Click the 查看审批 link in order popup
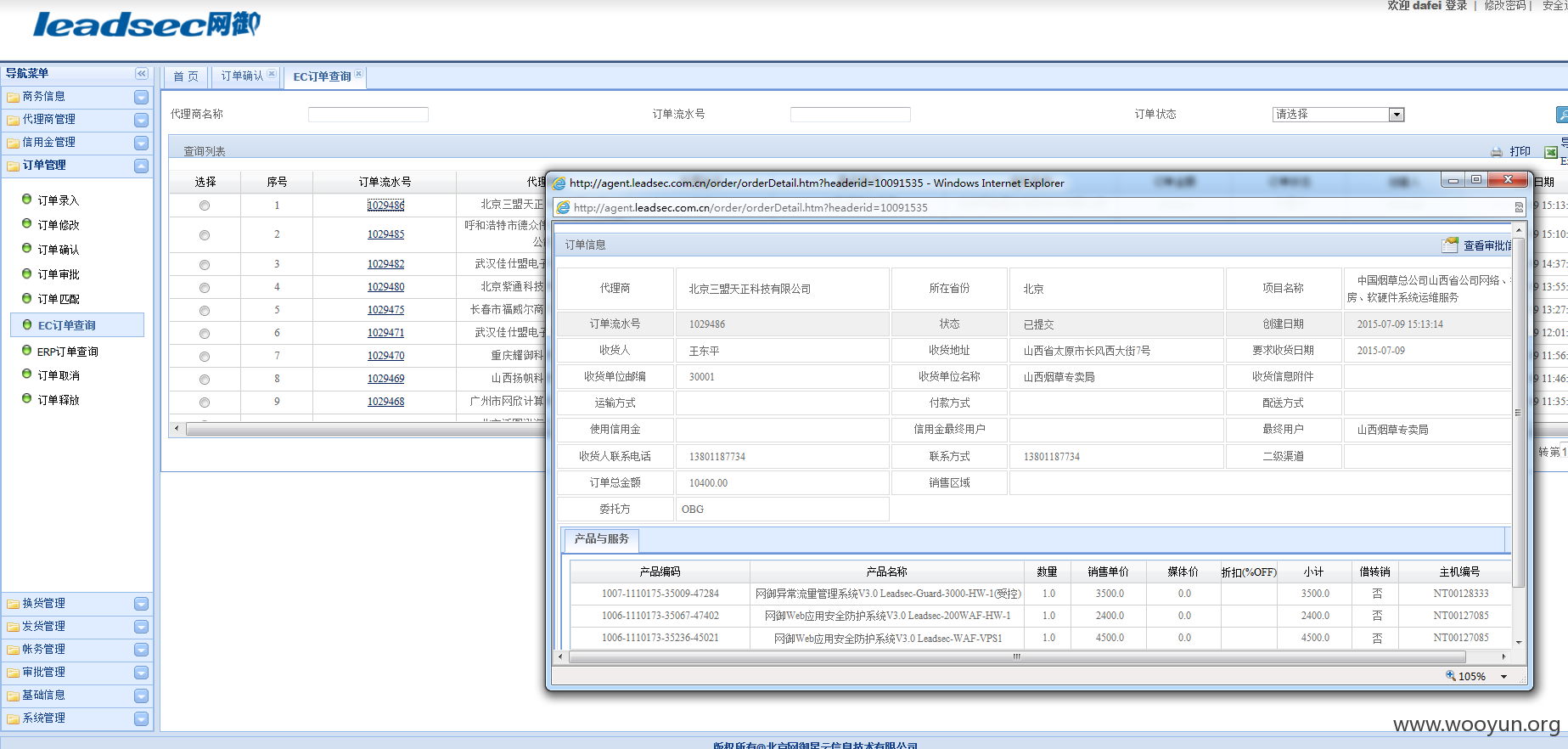1568x749 pixels. click(x=1487, y=245)
